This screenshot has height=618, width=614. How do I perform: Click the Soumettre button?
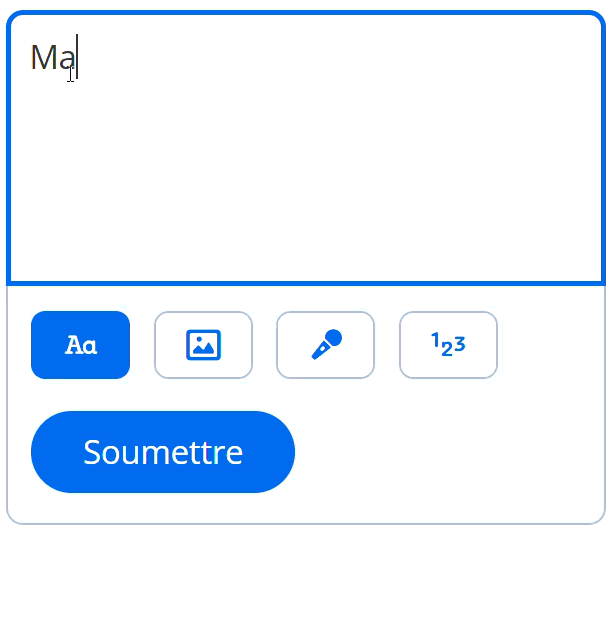163,452
